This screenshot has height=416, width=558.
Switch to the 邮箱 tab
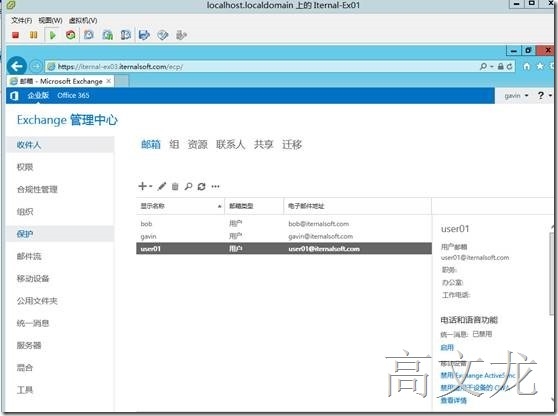tap(151, 144)
